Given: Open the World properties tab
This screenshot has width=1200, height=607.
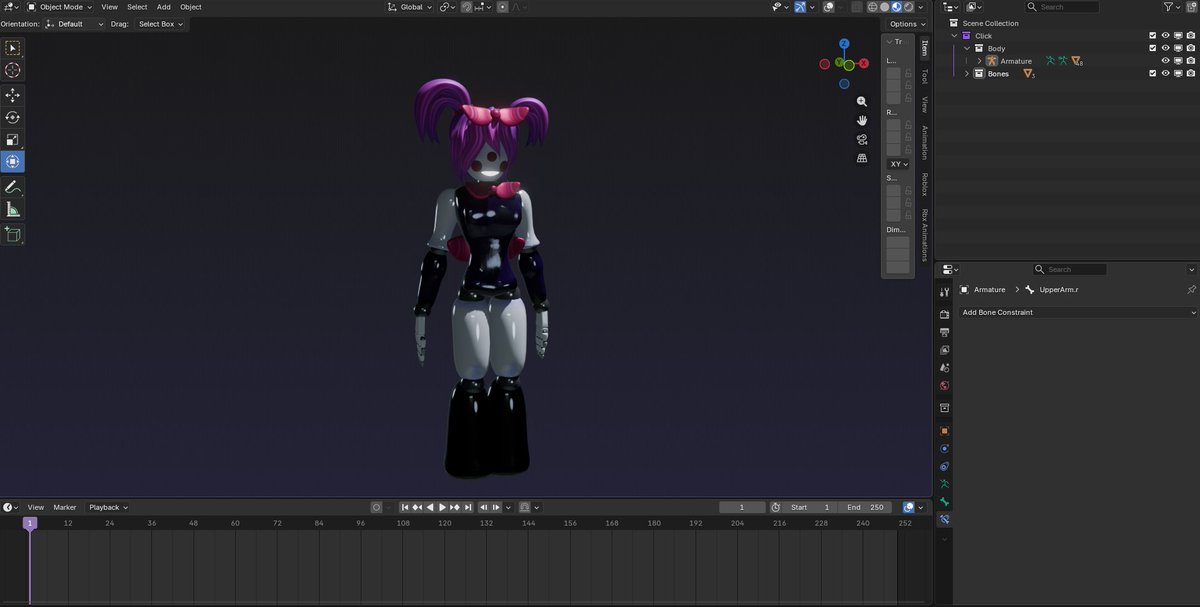Looking at the screenshot, I should (944, 386).
